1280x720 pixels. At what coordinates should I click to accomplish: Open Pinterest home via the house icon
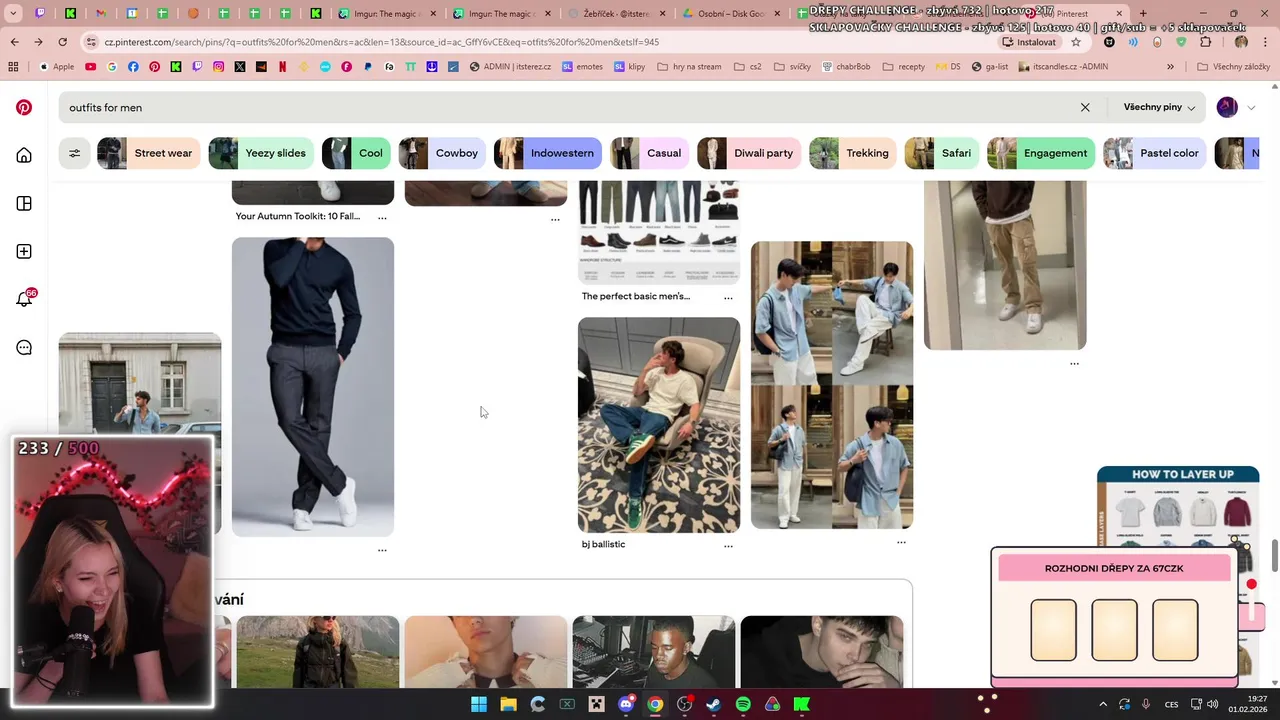tap(24, 155)
